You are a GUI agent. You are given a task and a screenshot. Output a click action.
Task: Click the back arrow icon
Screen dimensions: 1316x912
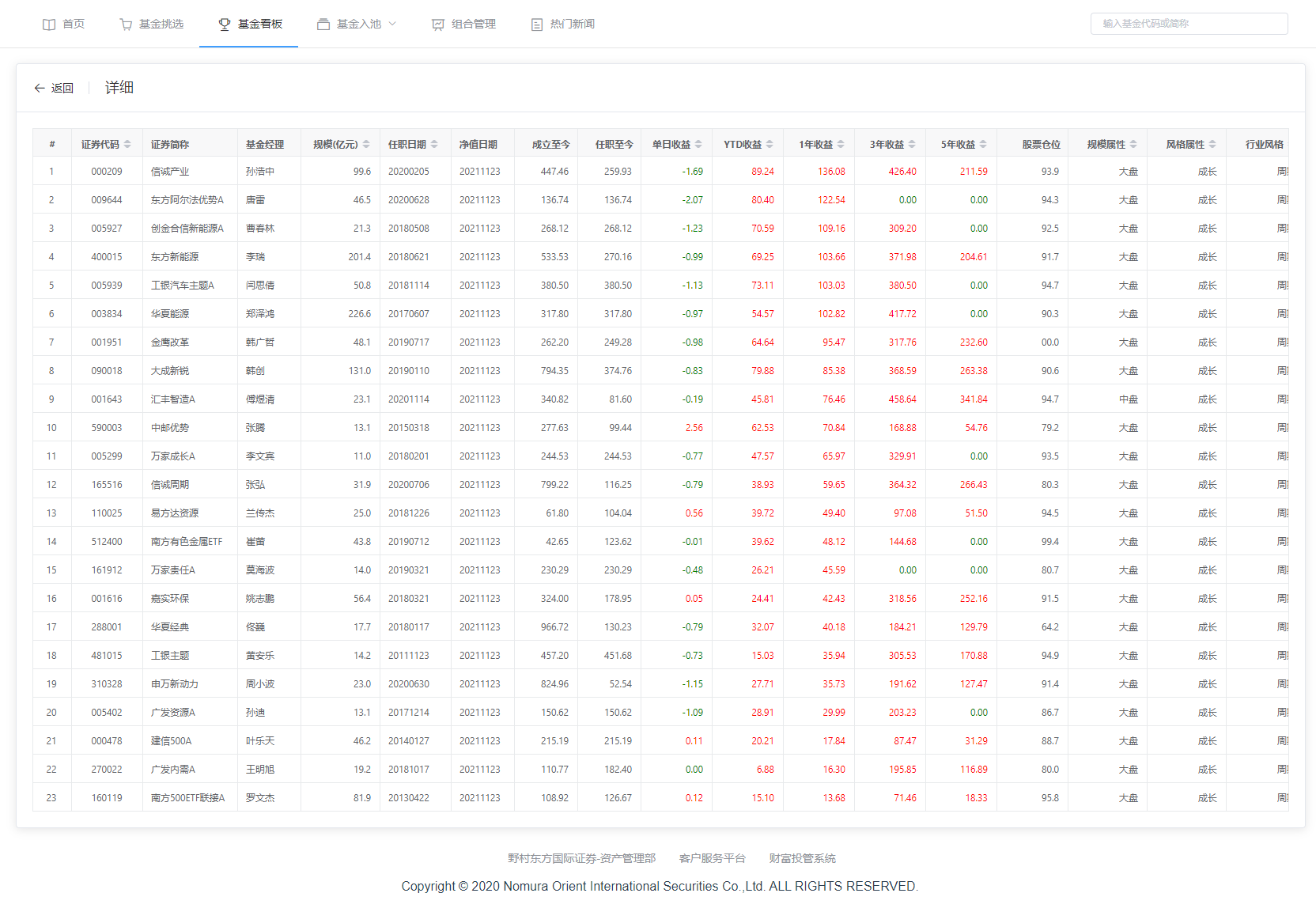pyautogui.click(x=40, y=88)
